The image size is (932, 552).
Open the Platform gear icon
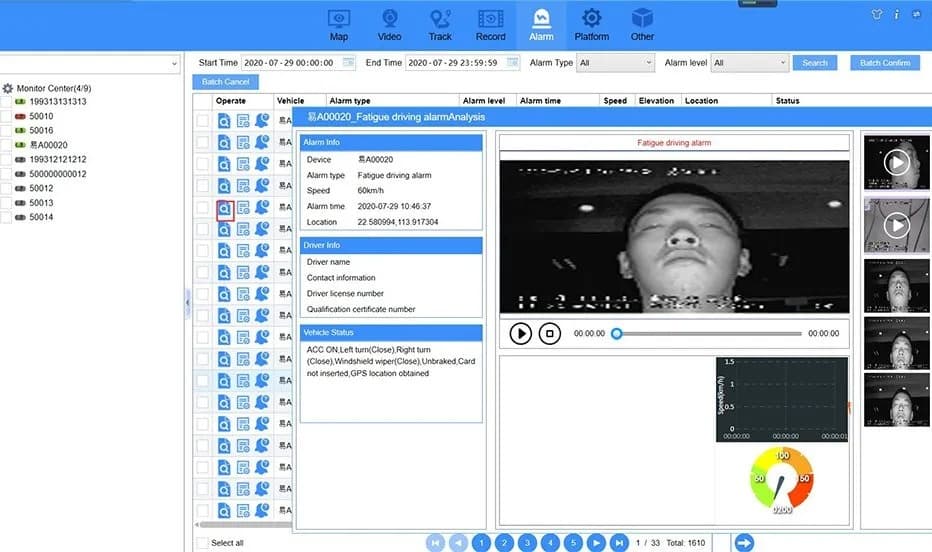click(591, 18)
